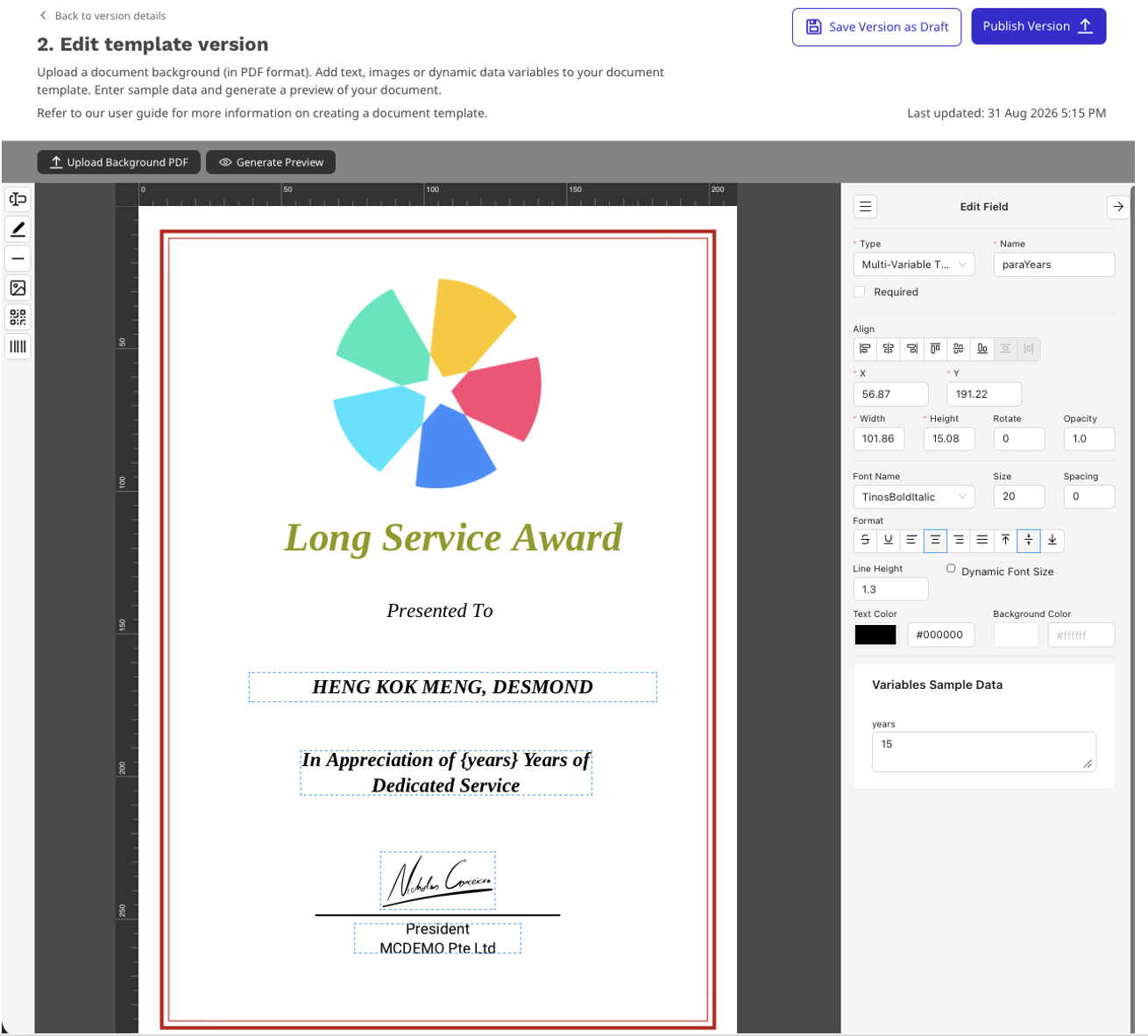The width and height of the screenshot is (1148, 1036).
Task: Select the signature image on canvas
Action: click(437, 880)
